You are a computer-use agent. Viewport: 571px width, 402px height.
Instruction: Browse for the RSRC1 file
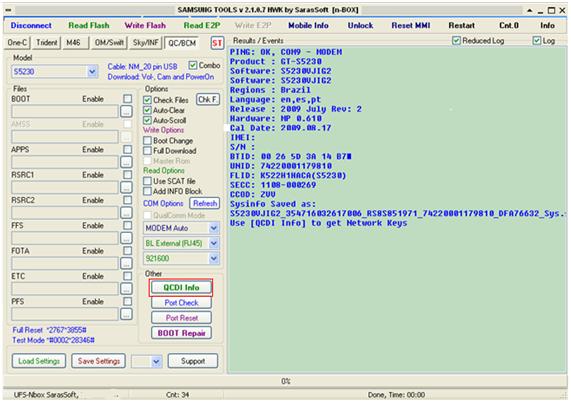pyautogui.click(x=126, y=188)
